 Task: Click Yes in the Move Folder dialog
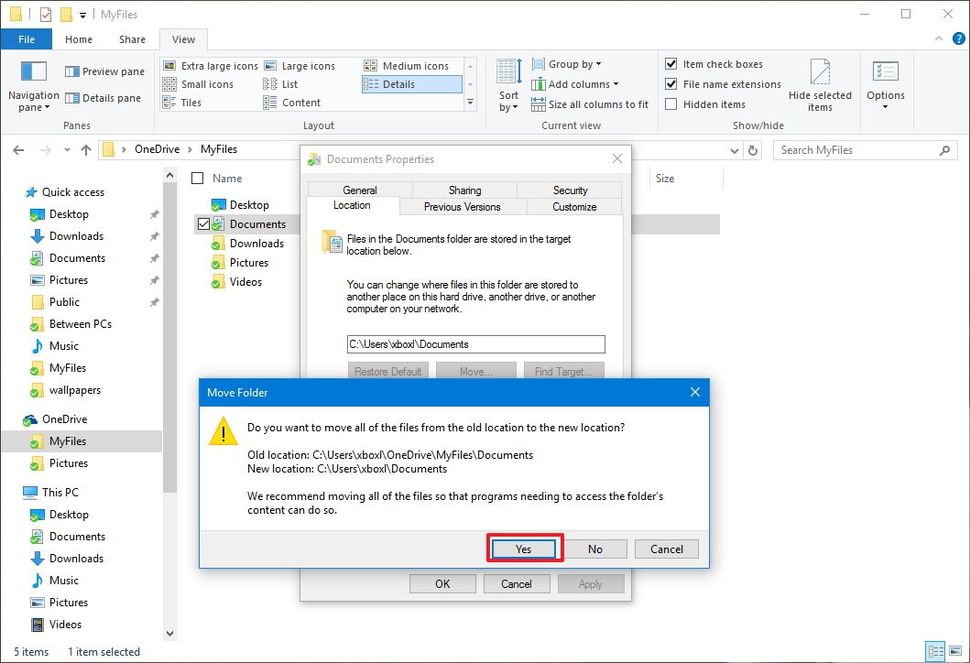(523, 548)
